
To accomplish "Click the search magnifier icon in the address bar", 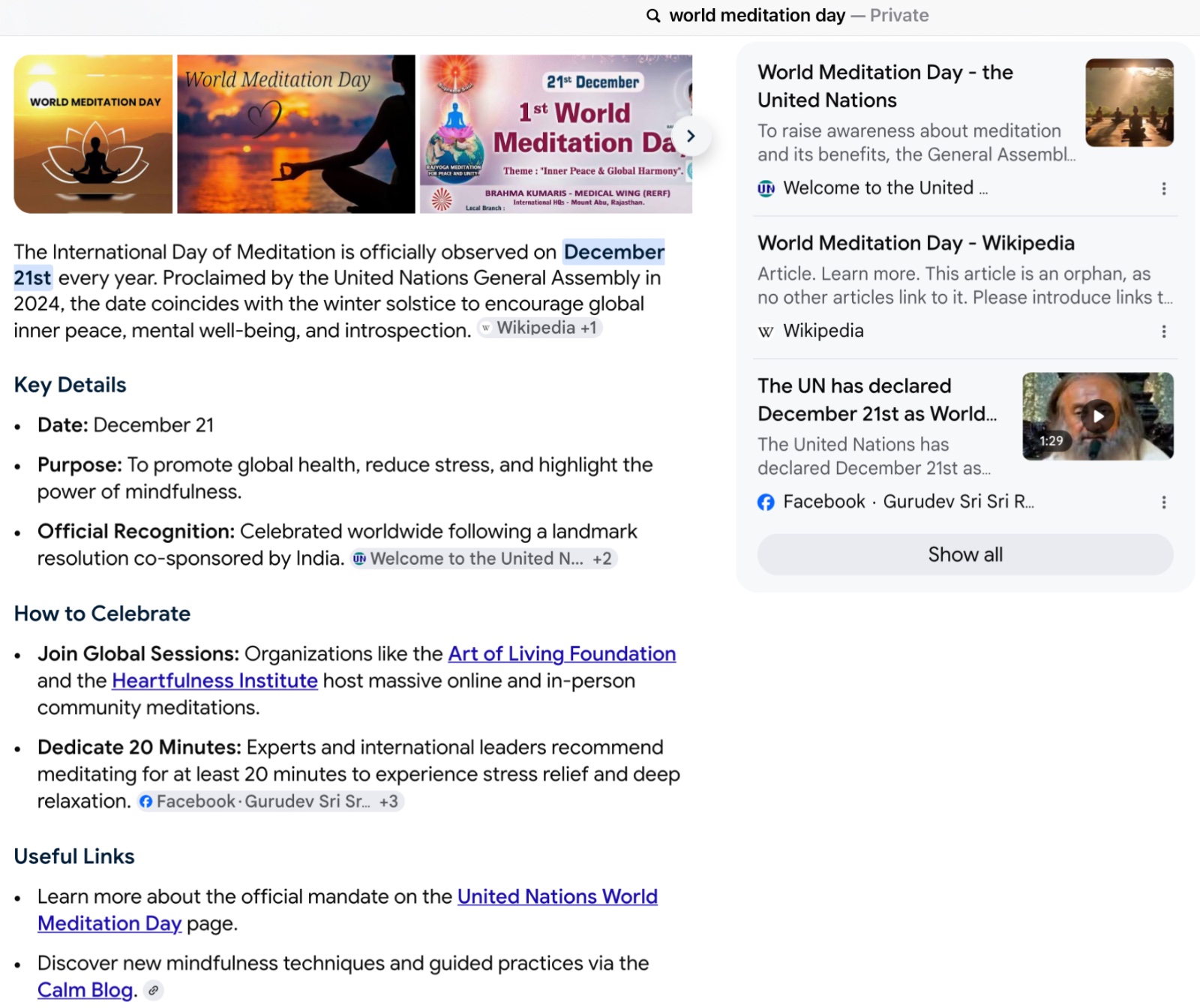I will (653, 16).
